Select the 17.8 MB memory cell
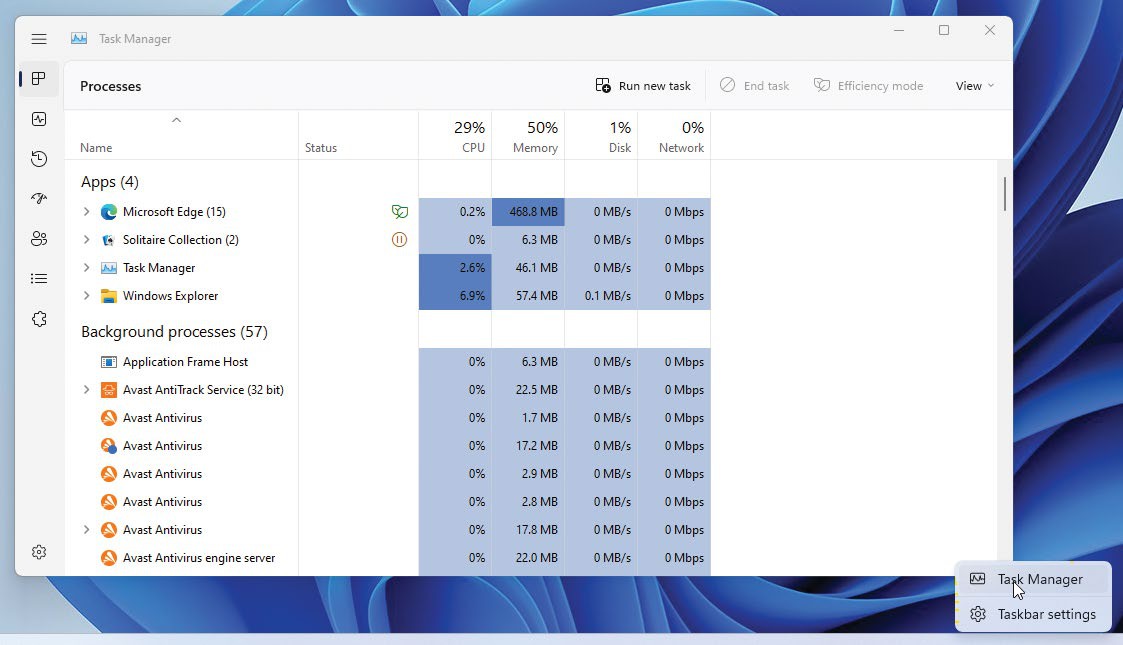The image size is (1123, 645). [528, 530]
